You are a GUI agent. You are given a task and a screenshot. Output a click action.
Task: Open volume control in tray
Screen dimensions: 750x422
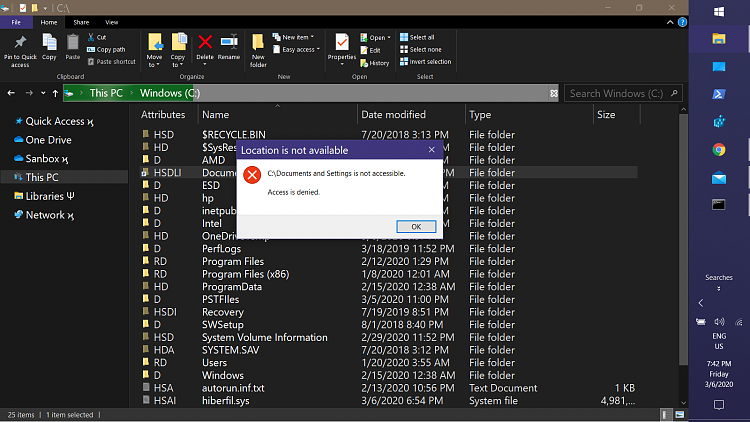[x=719, y=322]
